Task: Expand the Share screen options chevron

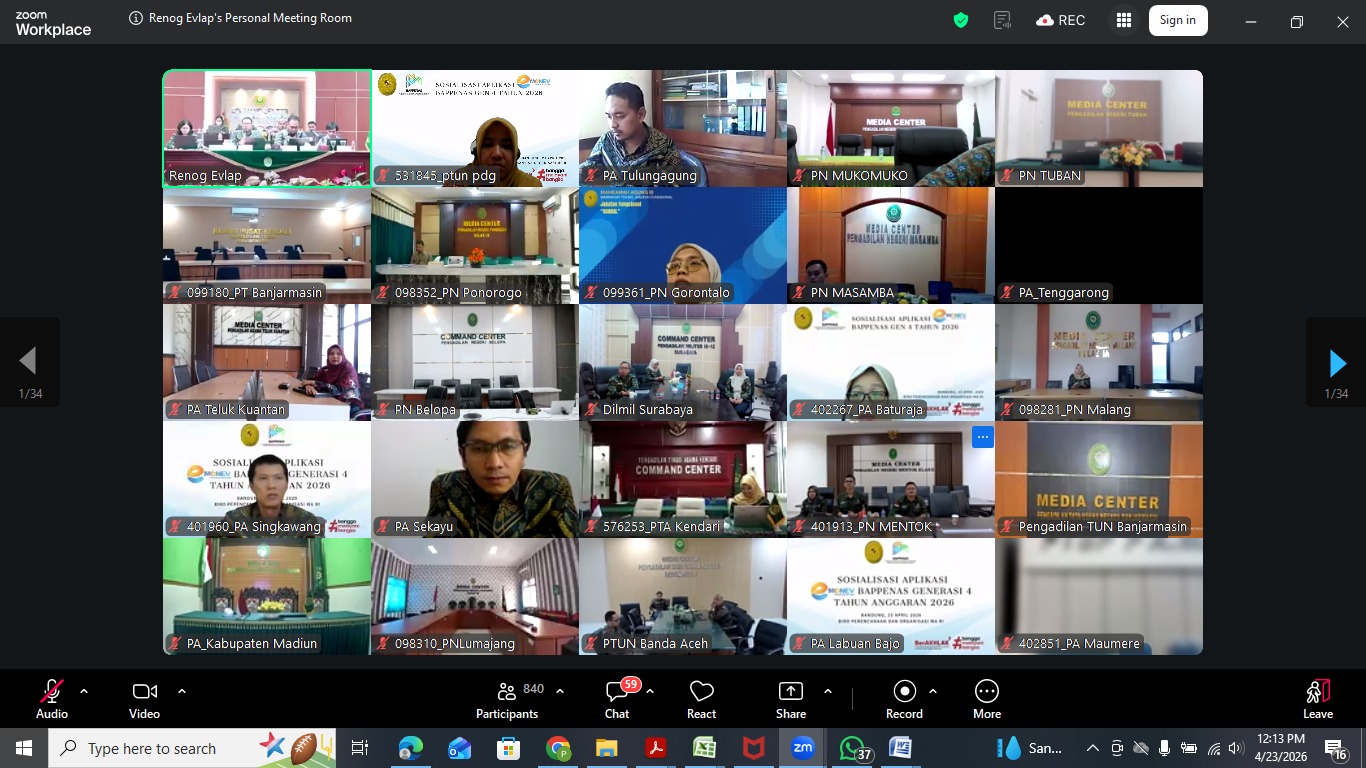Action: click(x=827, y=690)
